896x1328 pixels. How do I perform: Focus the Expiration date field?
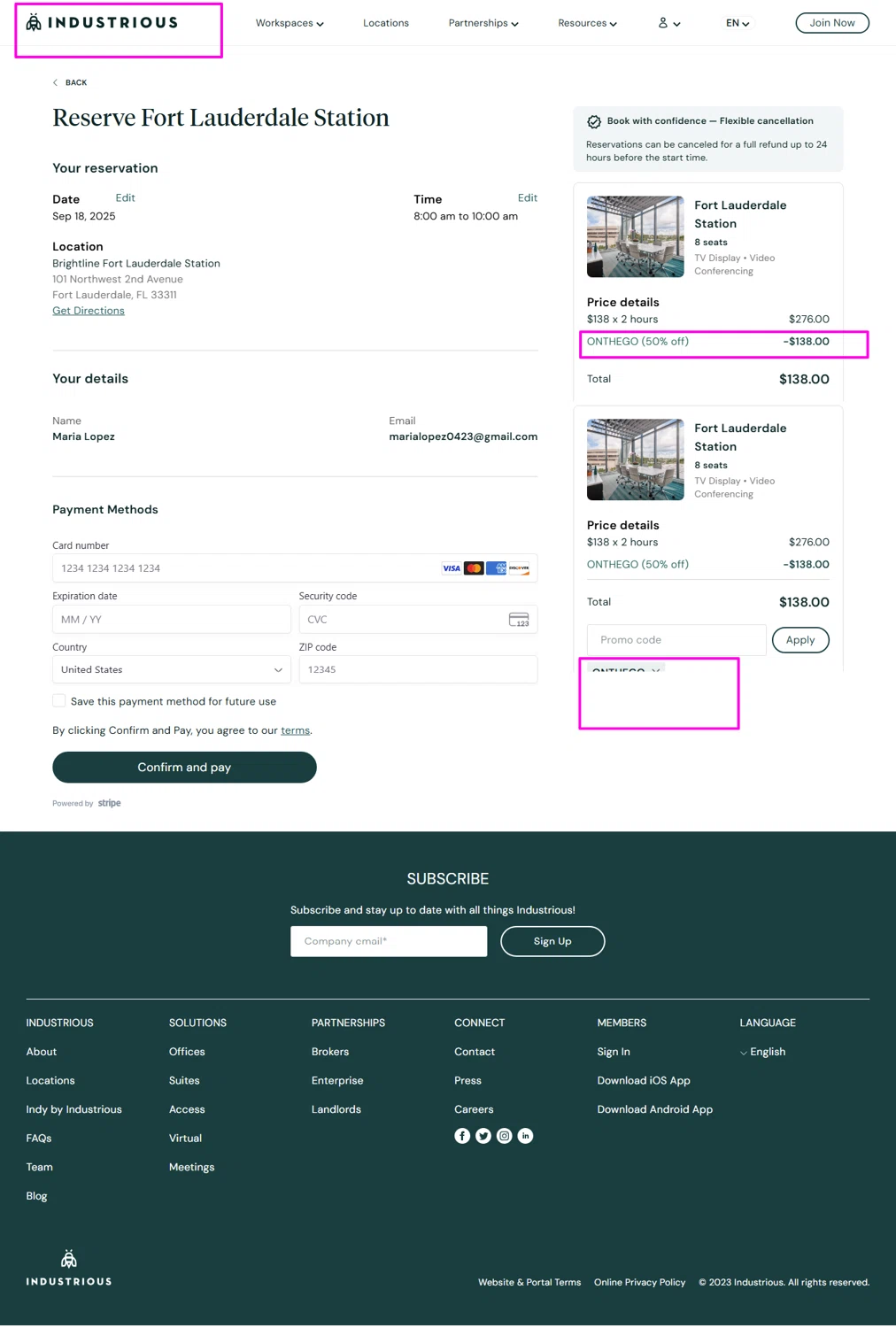click(x=172, y=620)
